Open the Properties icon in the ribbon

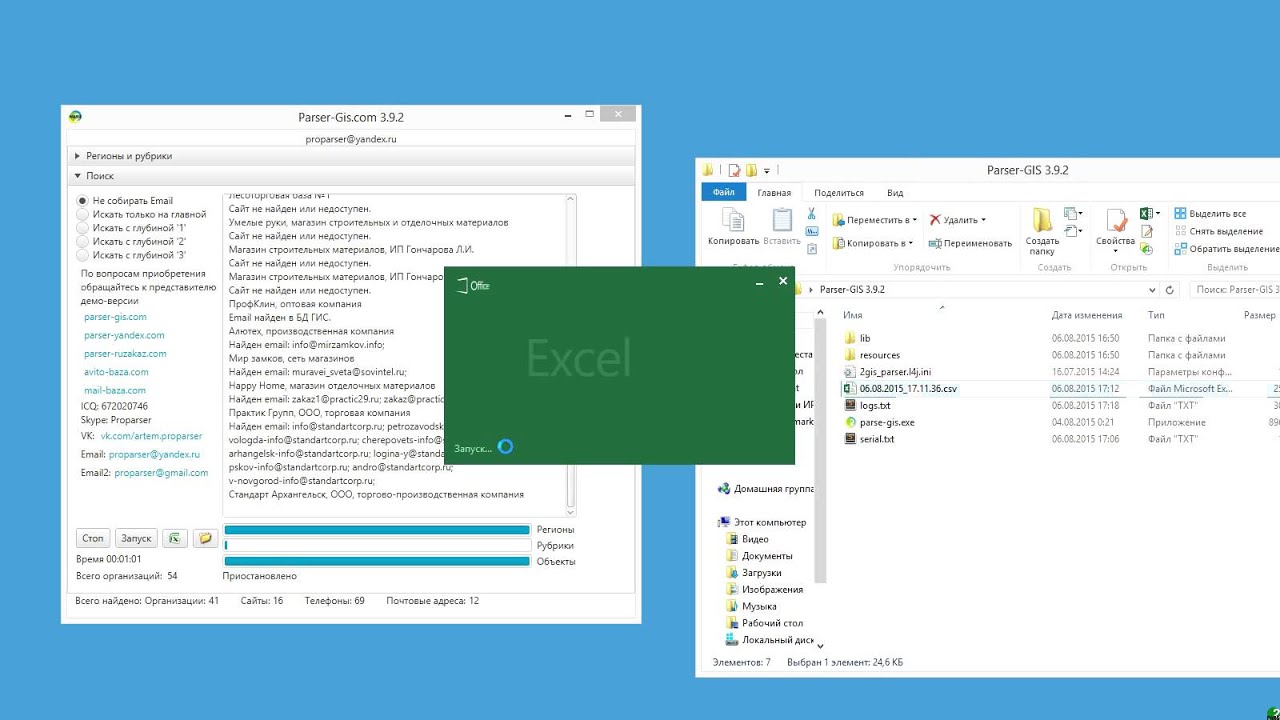1116,219
